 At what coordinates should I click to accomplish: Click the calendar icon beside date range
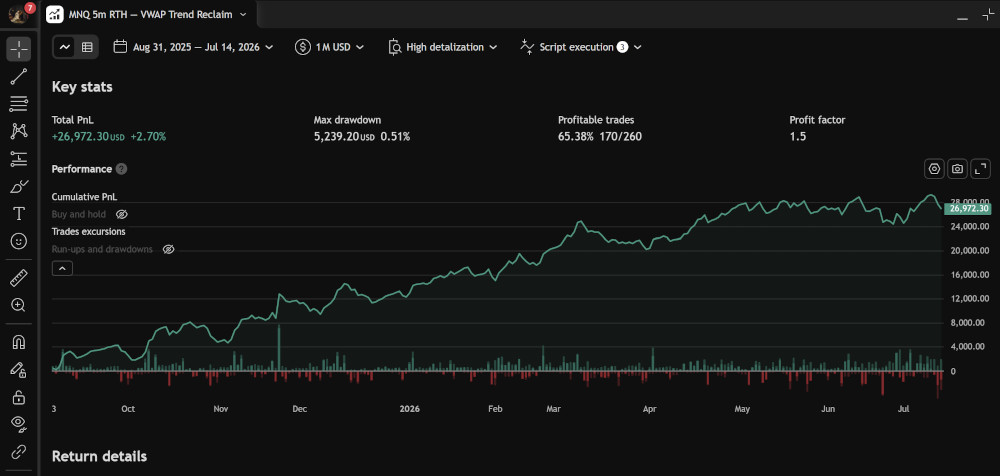[120, 47]
